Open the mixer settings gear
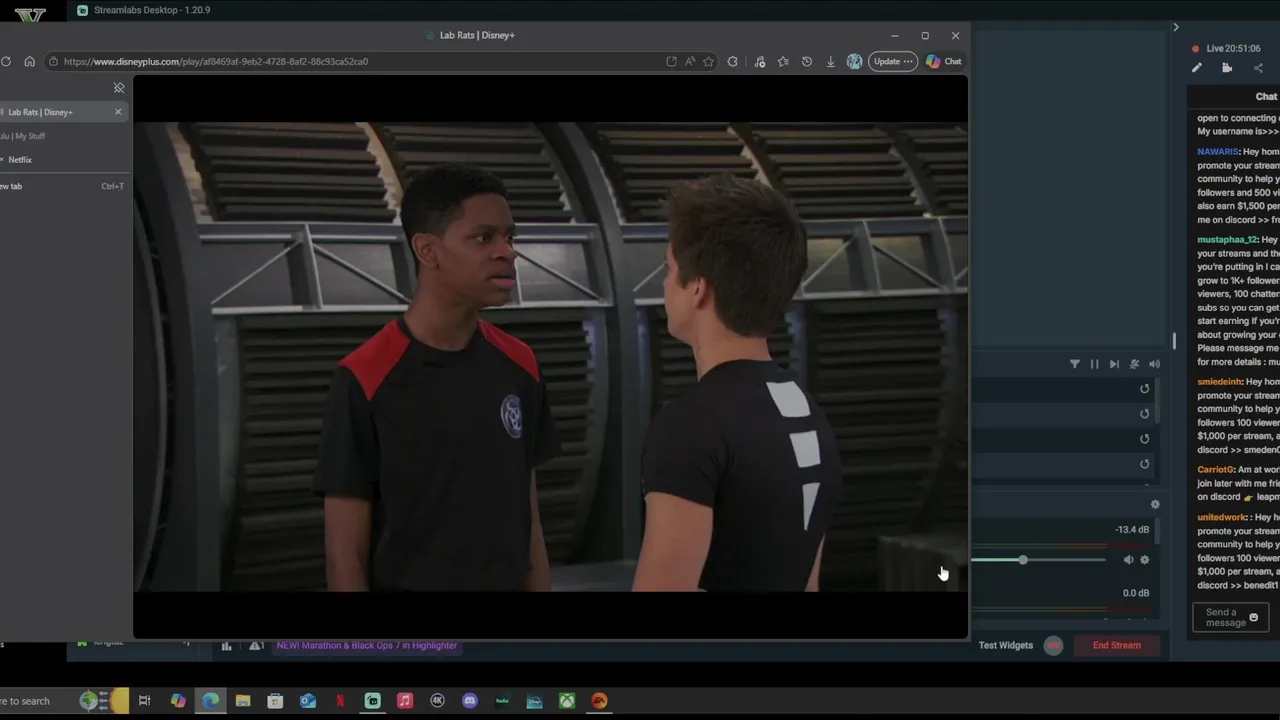This screenshot has height=720, width=1280. click(x=1155, y=504)
